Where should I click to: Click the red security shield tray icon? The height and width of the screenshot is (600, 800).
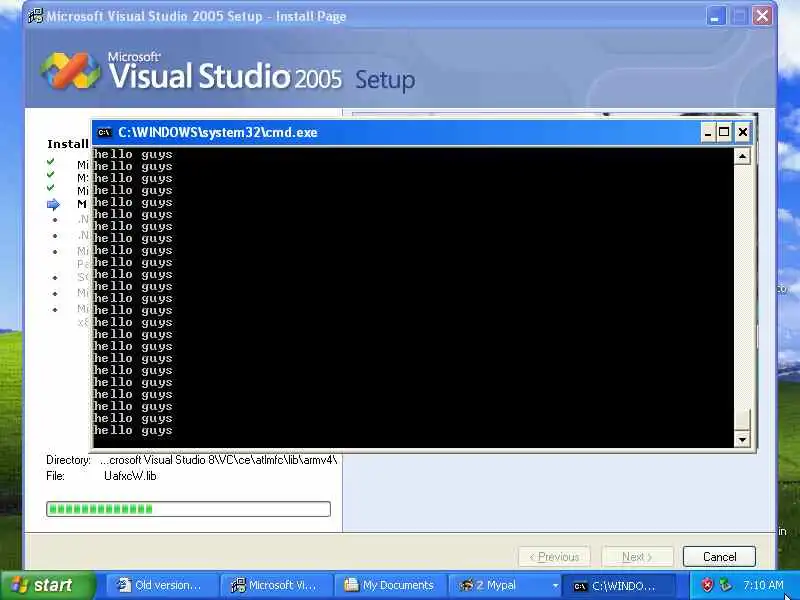[707, 585]
